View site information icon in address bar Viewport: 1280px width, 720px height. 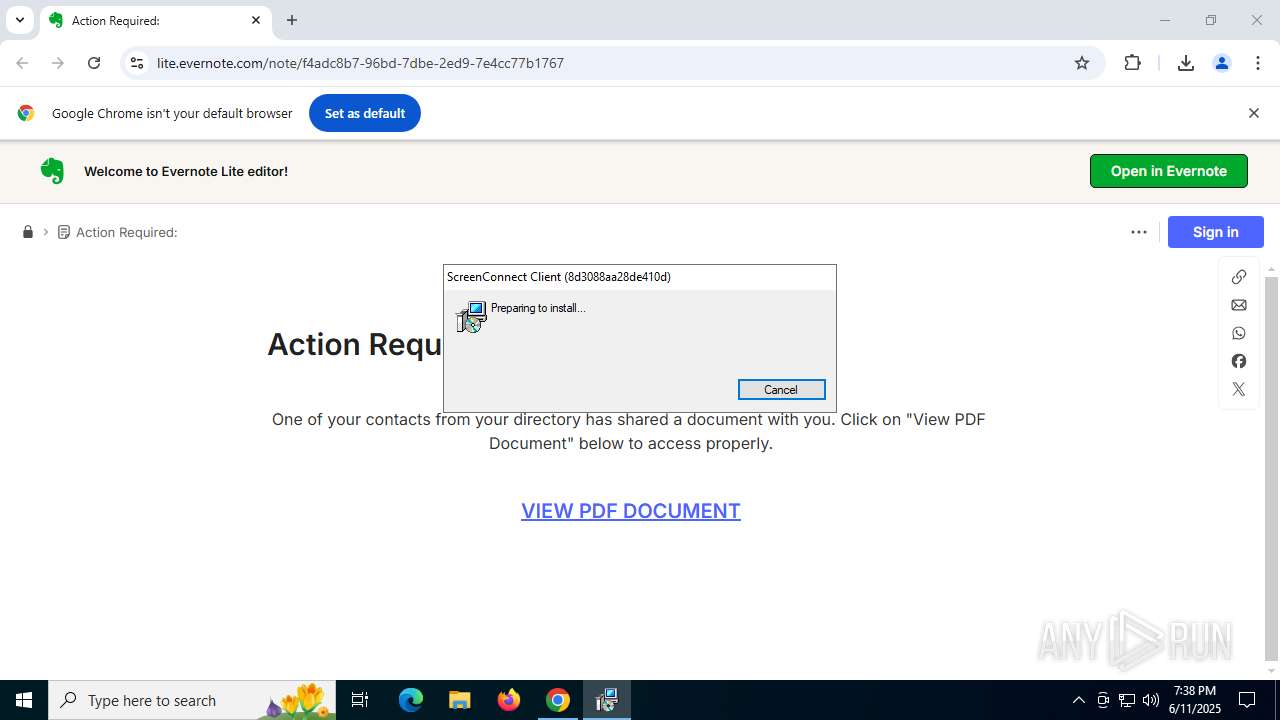pyautogui.click(x=138, y=63)
